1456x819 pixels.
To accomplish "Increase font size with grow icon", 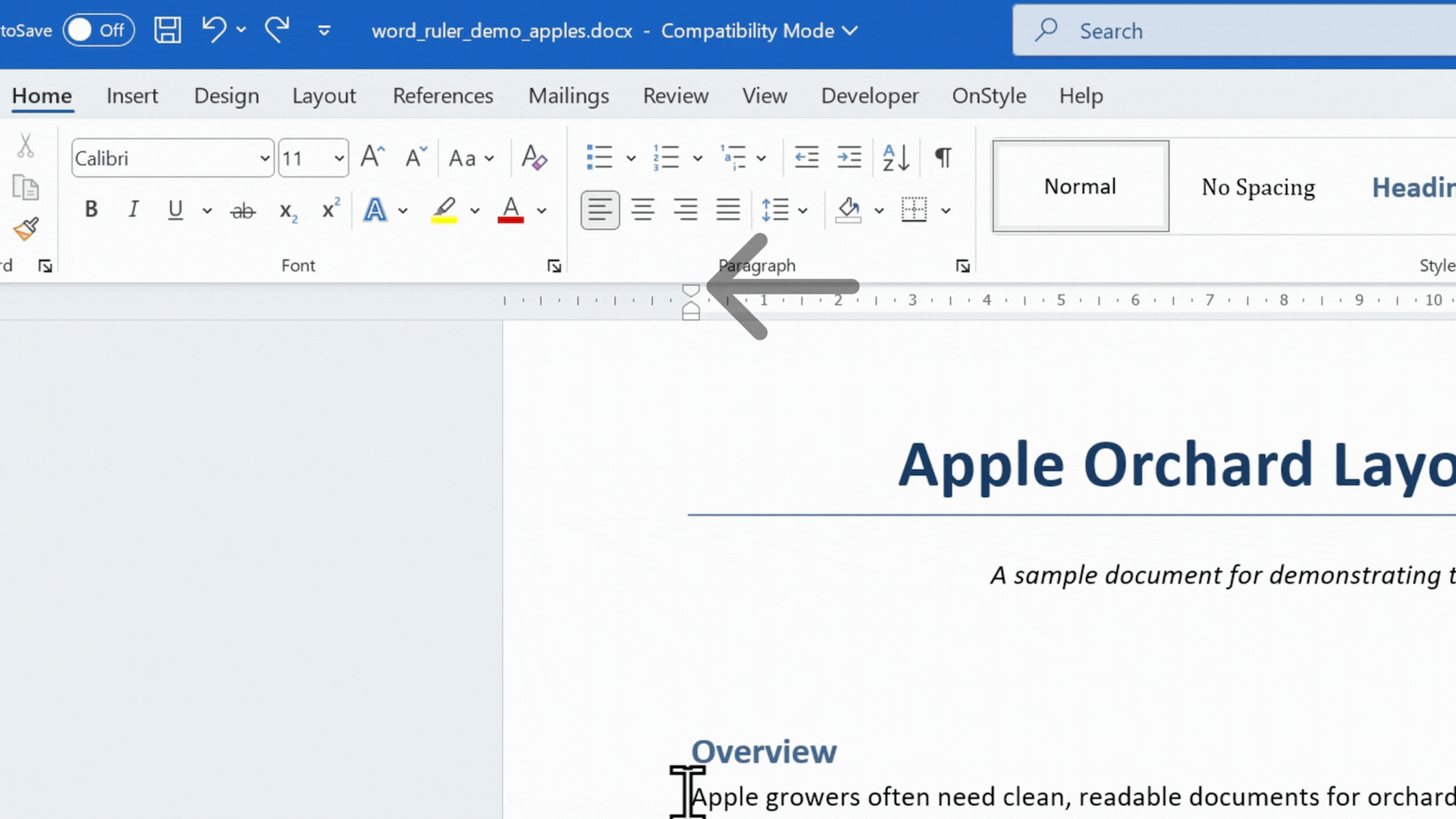I will (372, 157).
